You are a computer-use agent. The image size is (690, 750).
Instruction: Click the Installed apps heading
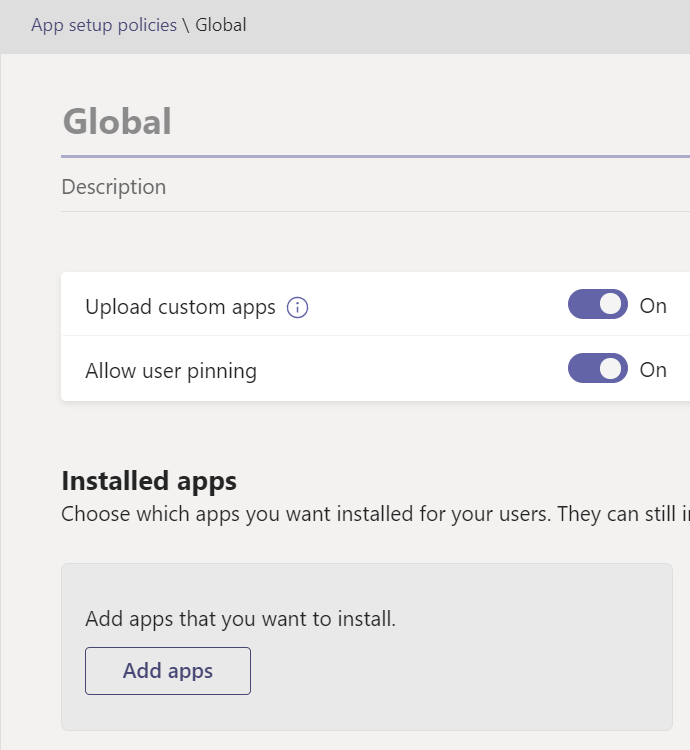click(x=149, y=481)
